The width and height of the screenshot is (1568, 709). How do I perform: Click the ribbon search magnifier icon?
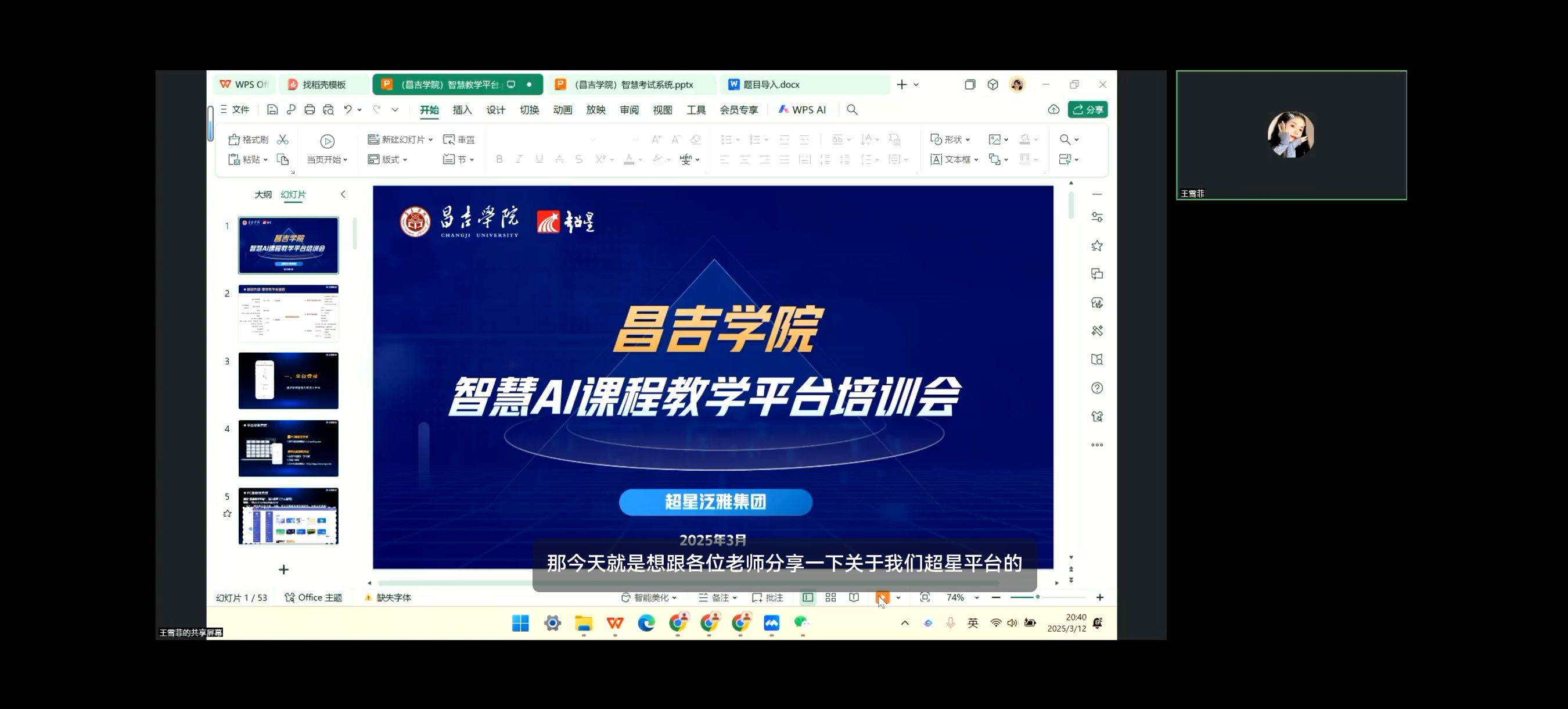pos(852,110)
